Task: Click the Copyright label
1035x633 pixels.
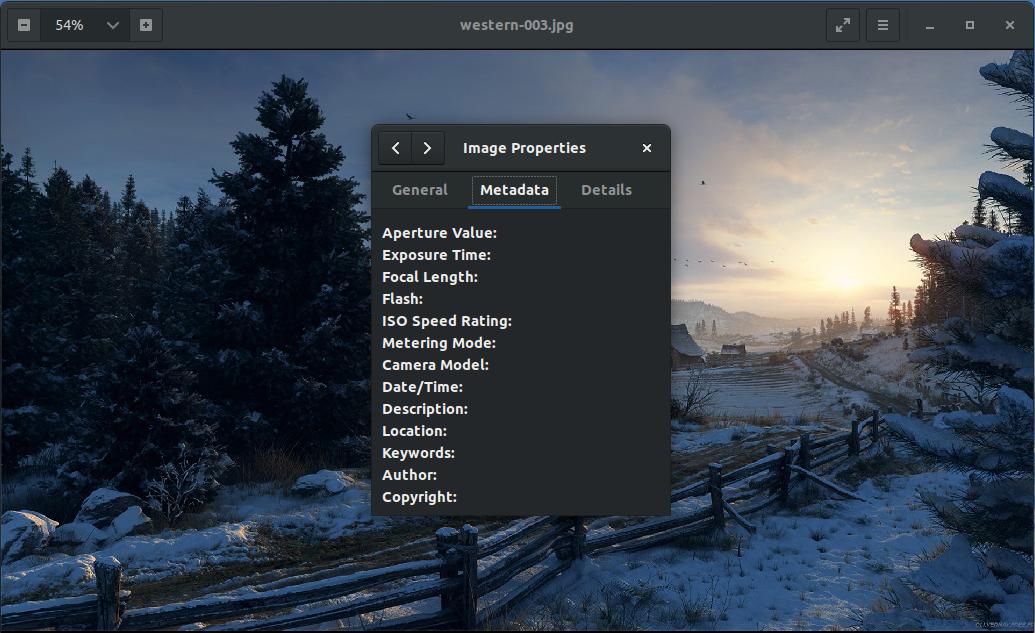Action: coord(420,497)
